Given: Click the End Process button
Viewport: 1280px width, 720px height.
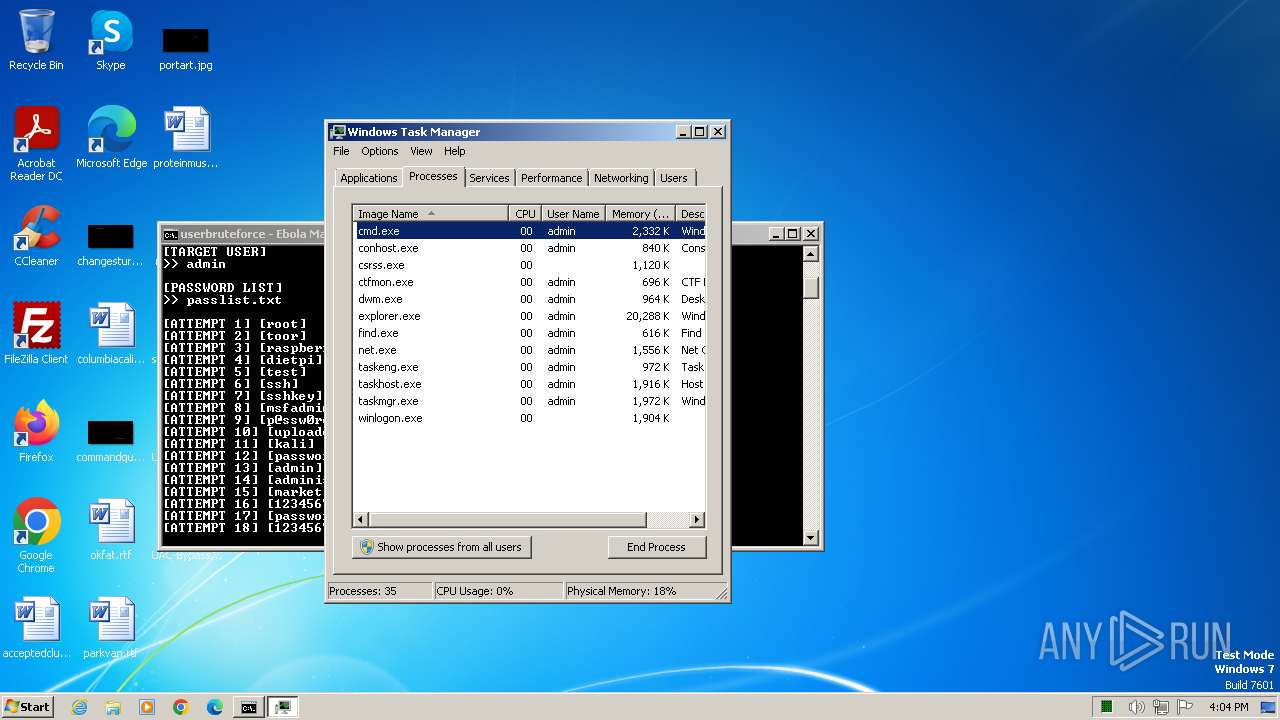Looking at the screenshot, I should pos(656,547).
